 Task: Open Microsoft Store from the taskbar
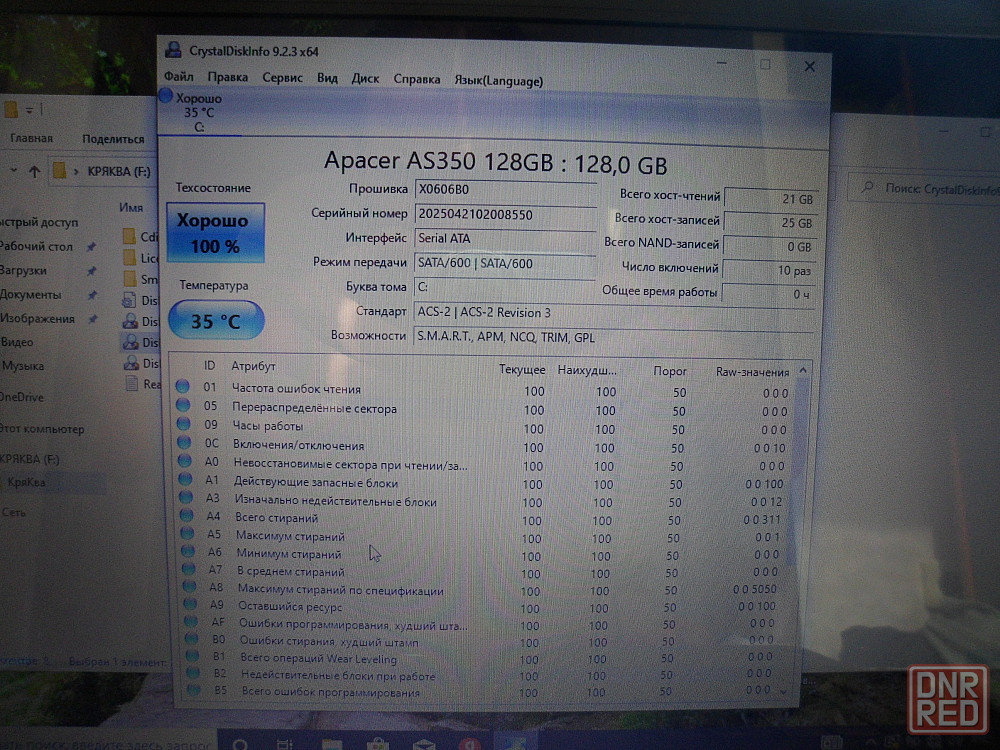click(377, 743)
